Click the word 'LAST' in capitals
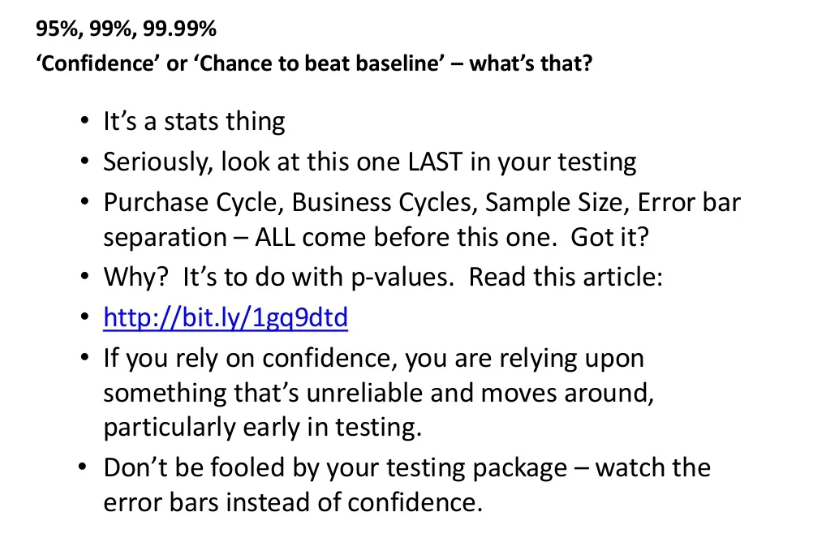The image size is (820, 548). coord(435,161)
